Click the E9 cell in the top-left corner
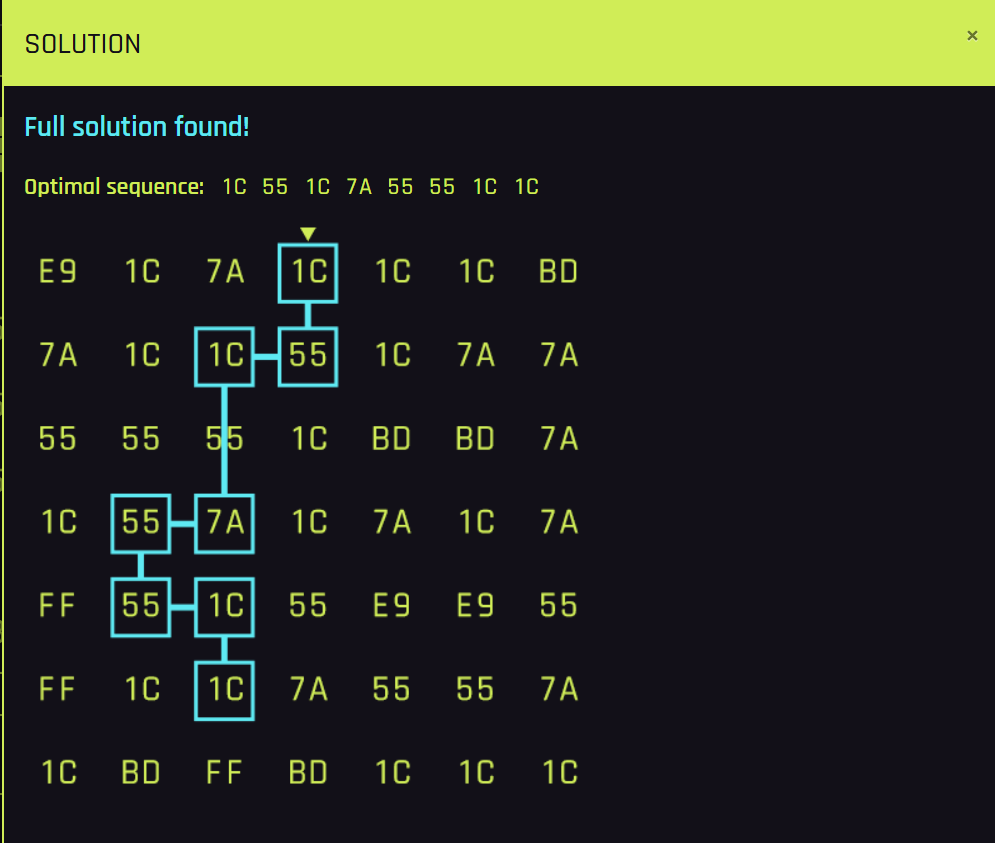The height and width of the screenshot is (843, 995). (x=58, y=272)
